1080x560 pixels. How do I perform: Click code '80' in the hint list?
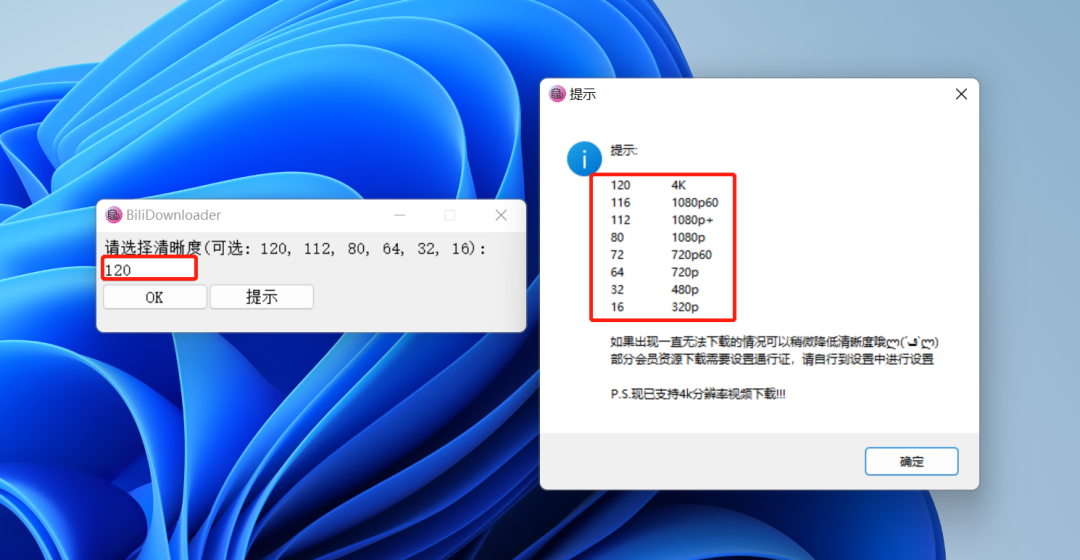(616, 238)
